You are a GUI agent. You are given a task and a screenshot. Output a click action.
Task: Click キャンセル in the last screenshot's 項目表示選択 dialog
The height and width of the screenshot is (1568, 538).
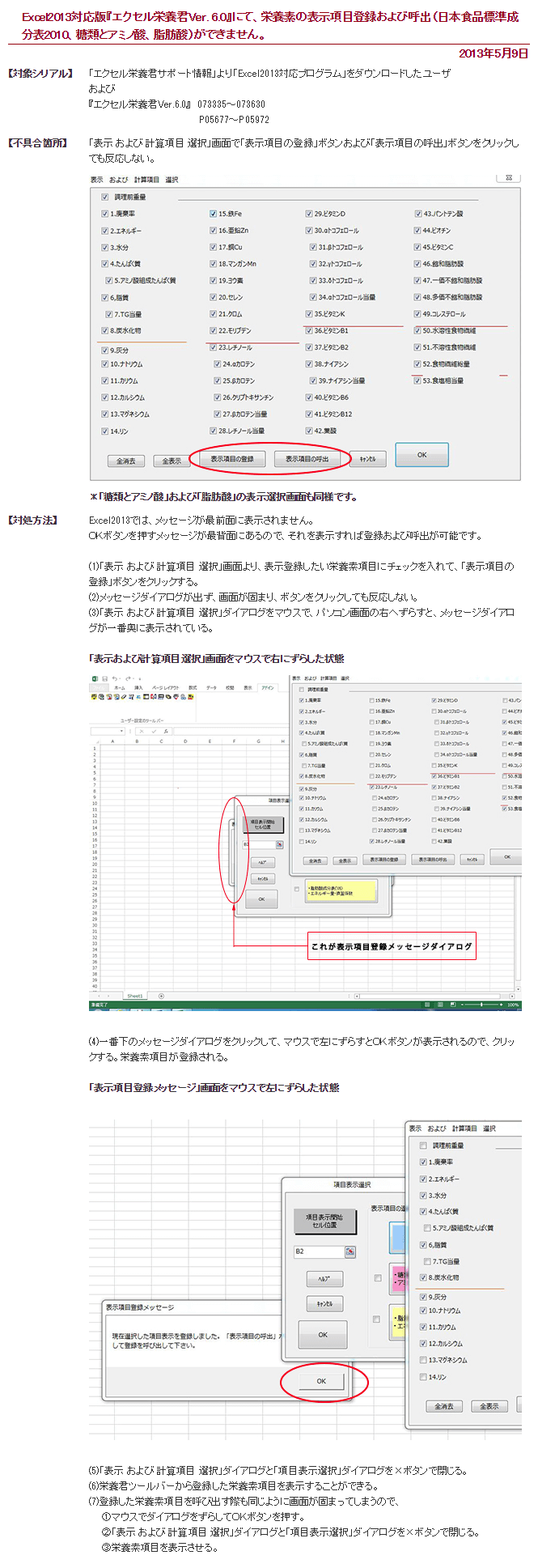click(x=324, y=1304)
